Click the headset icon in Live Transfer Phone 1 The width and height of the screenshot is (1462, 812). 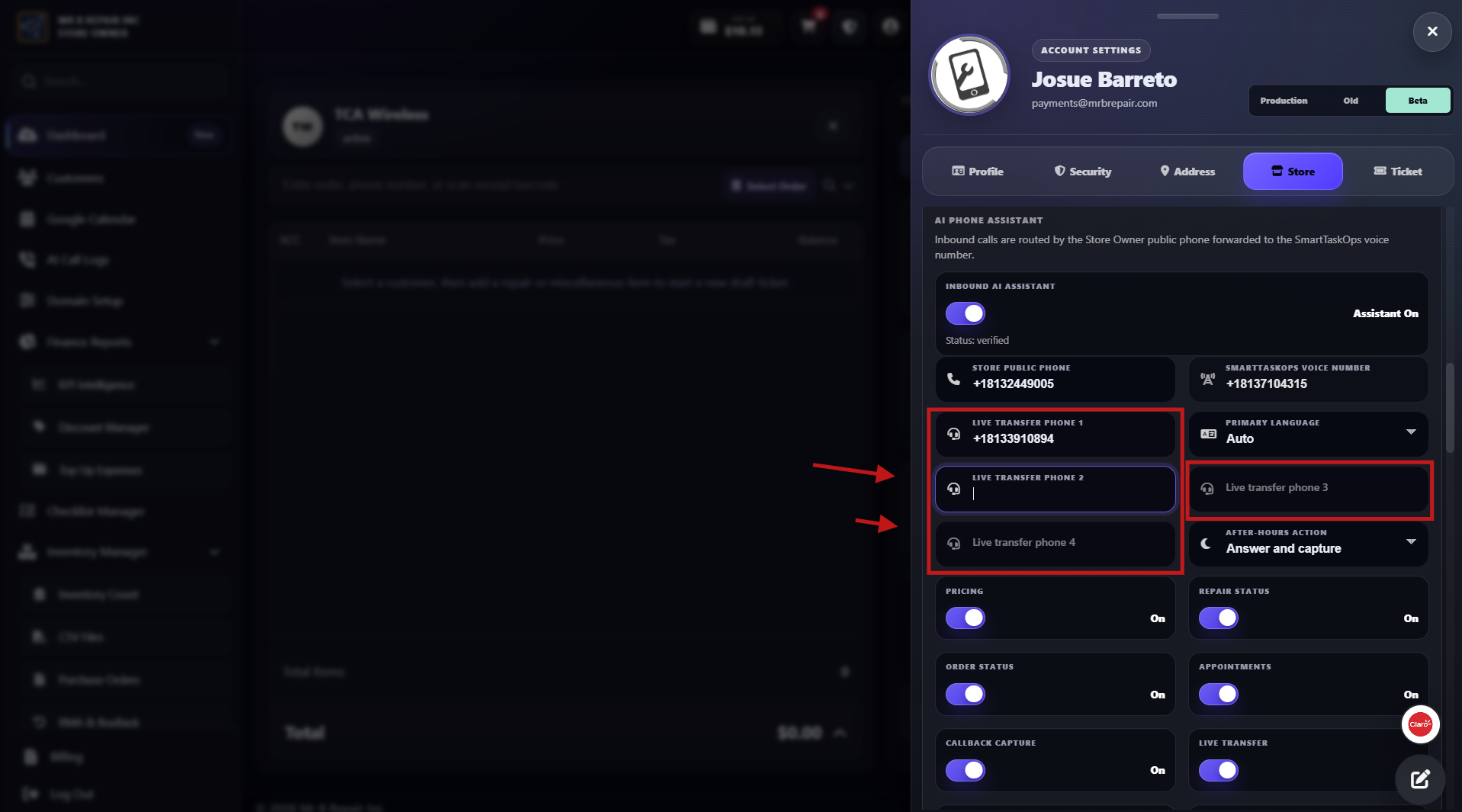[x=953, y=433]
